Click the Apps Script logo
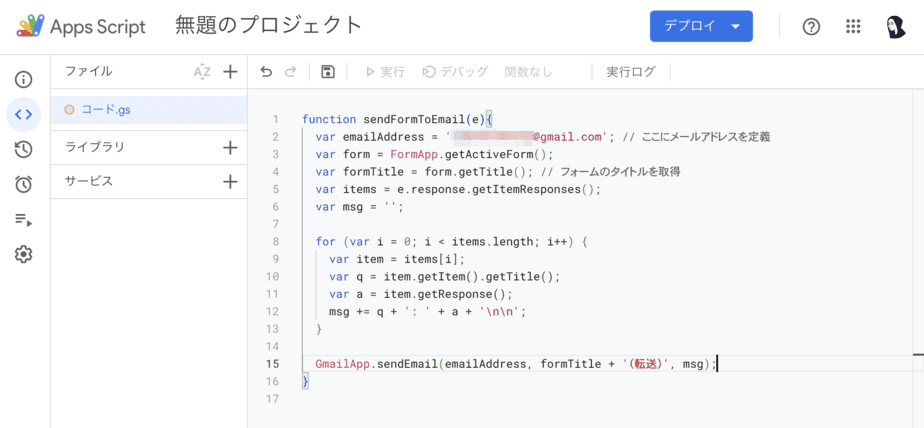Image resolution: width=924 pixels, height=428 pixels. (81, 27)
